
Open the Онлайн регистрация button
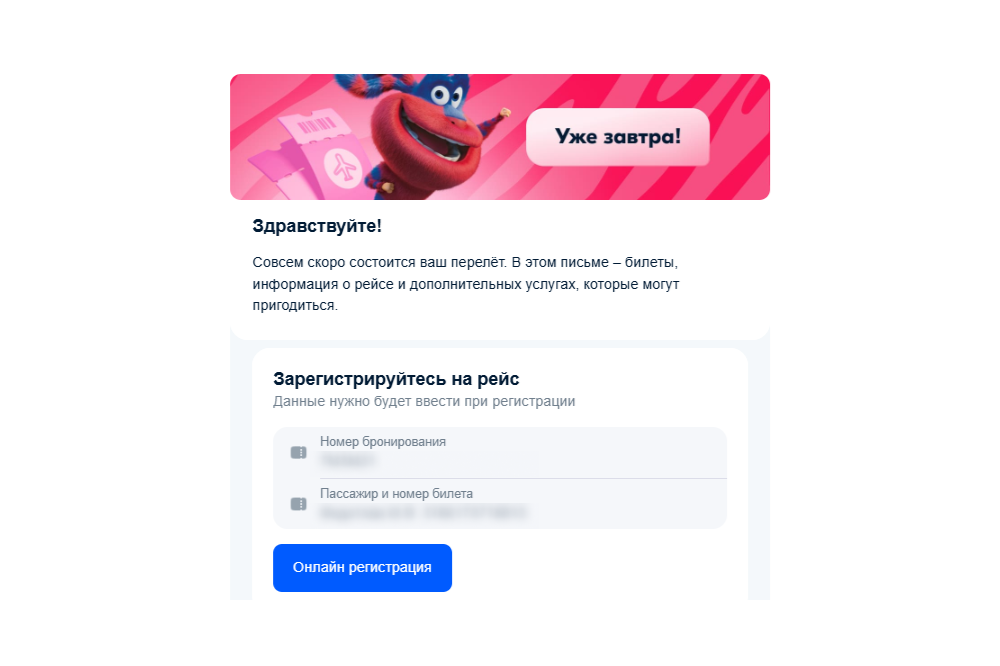click(362, 568)
